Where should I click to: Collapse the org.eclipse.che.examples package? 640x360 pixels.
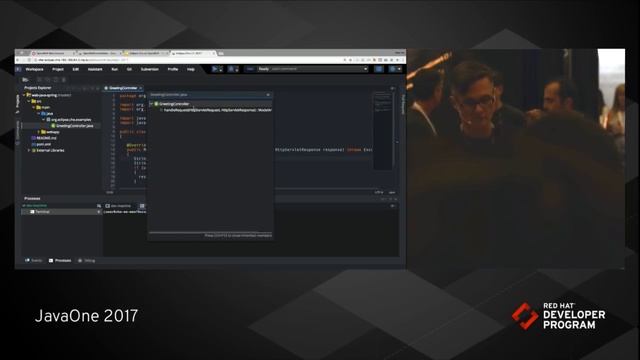[44, 120]
